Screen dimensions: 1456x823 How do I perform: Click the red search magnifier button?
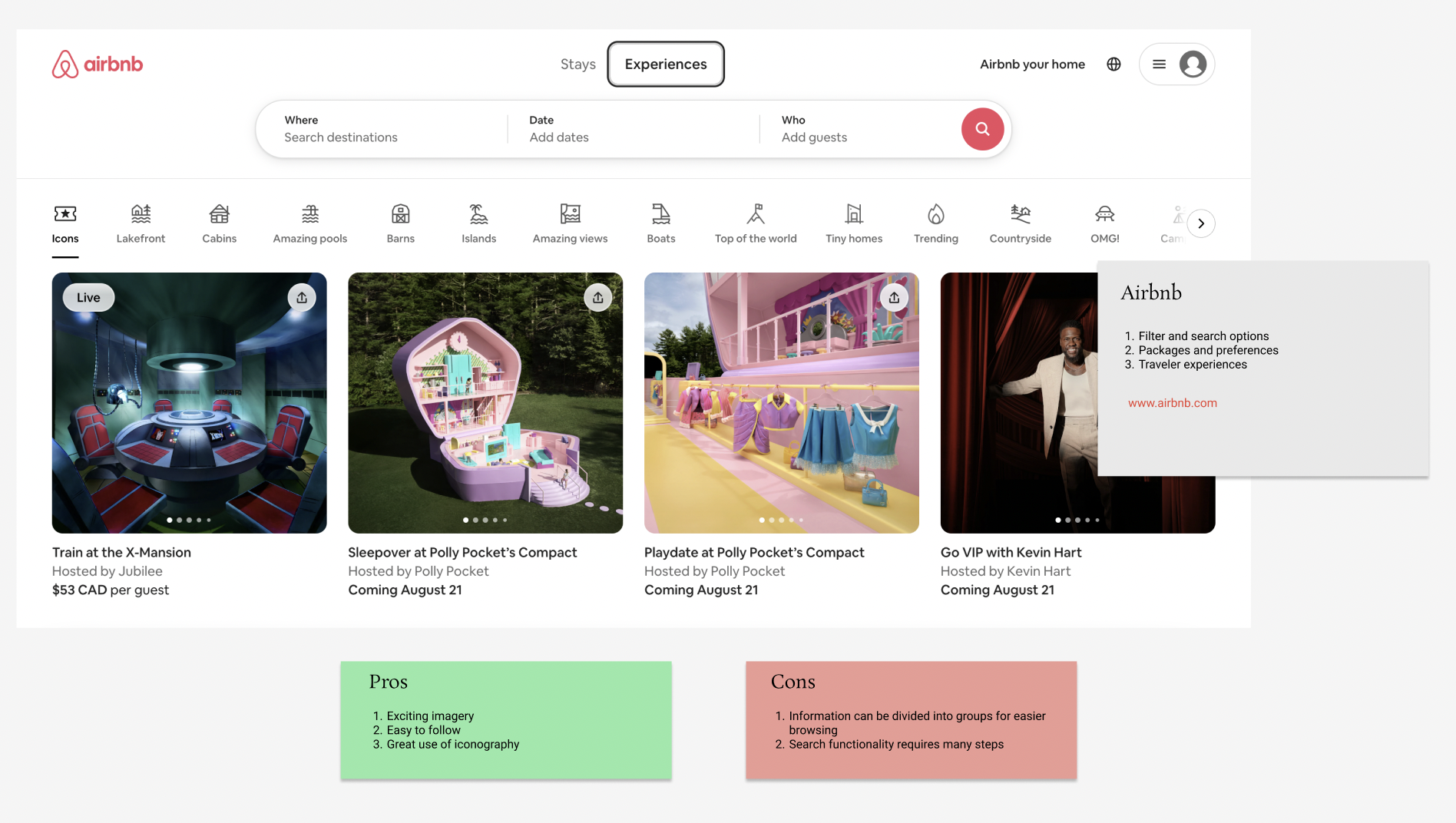pyautogui.click(x=982, y=129)
